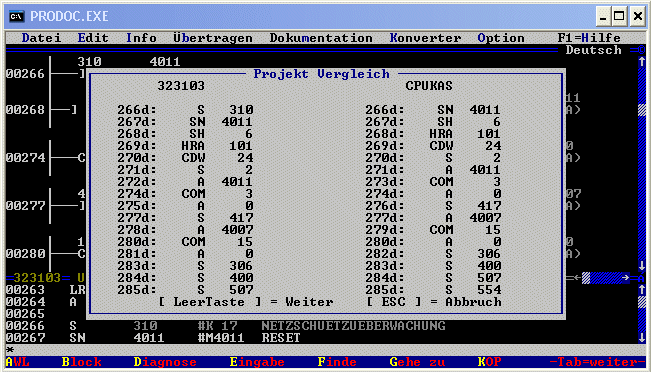Click the 323103 project column header

pos(181,86)
